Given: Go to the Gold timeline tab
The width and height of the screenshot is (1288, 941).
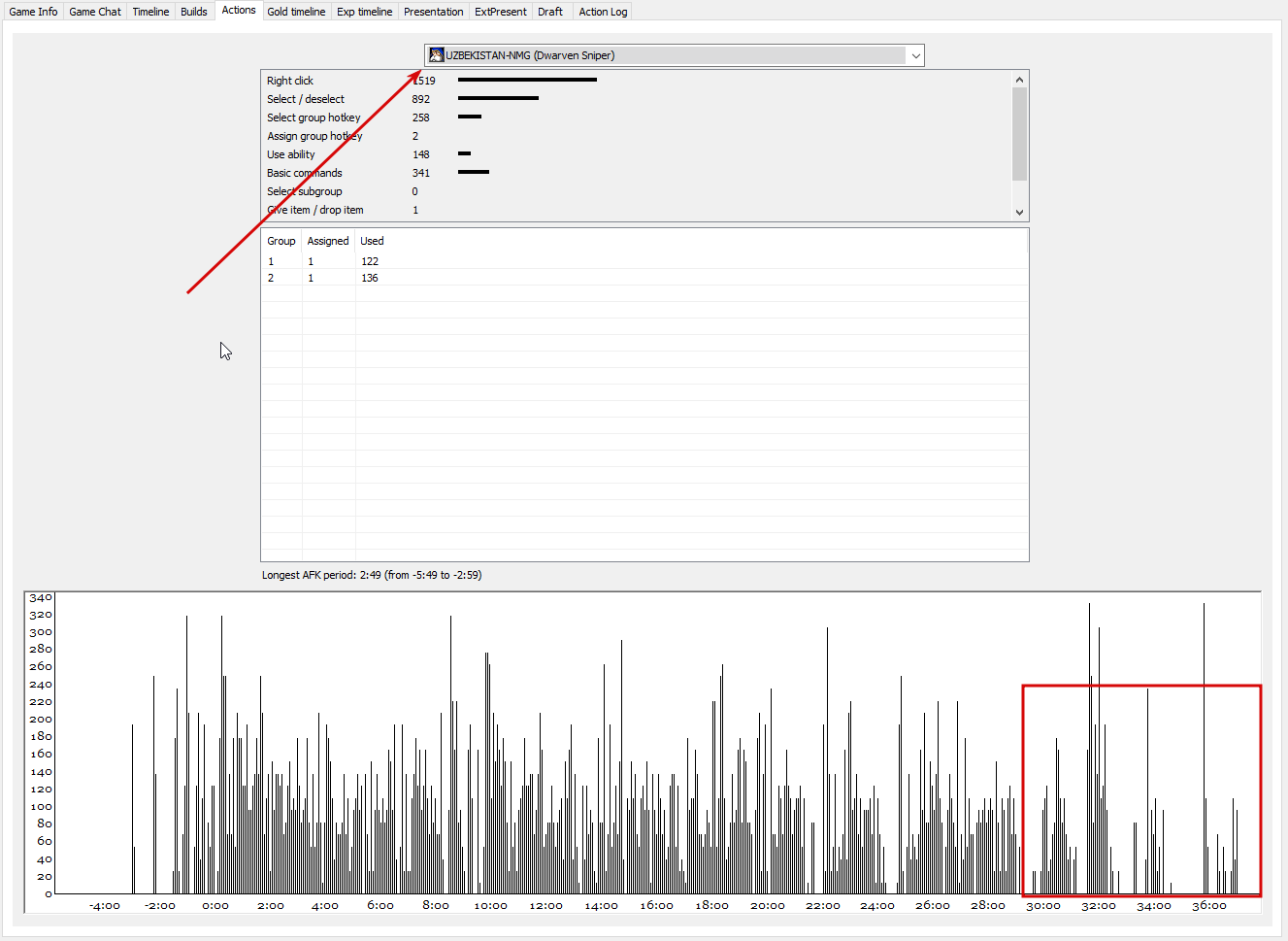Looking at the screenshot, I should point(296,12).
